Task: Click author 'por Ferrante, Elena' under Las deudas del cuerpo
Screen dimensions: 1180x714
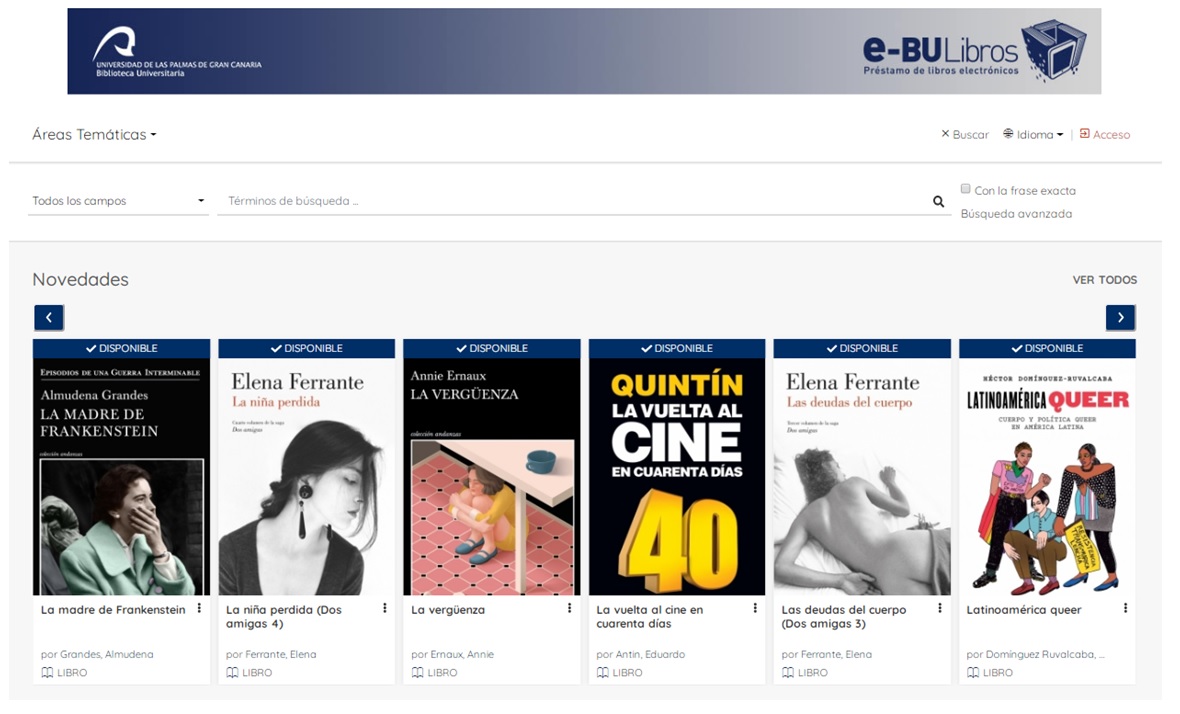Action: coord(826,655)
